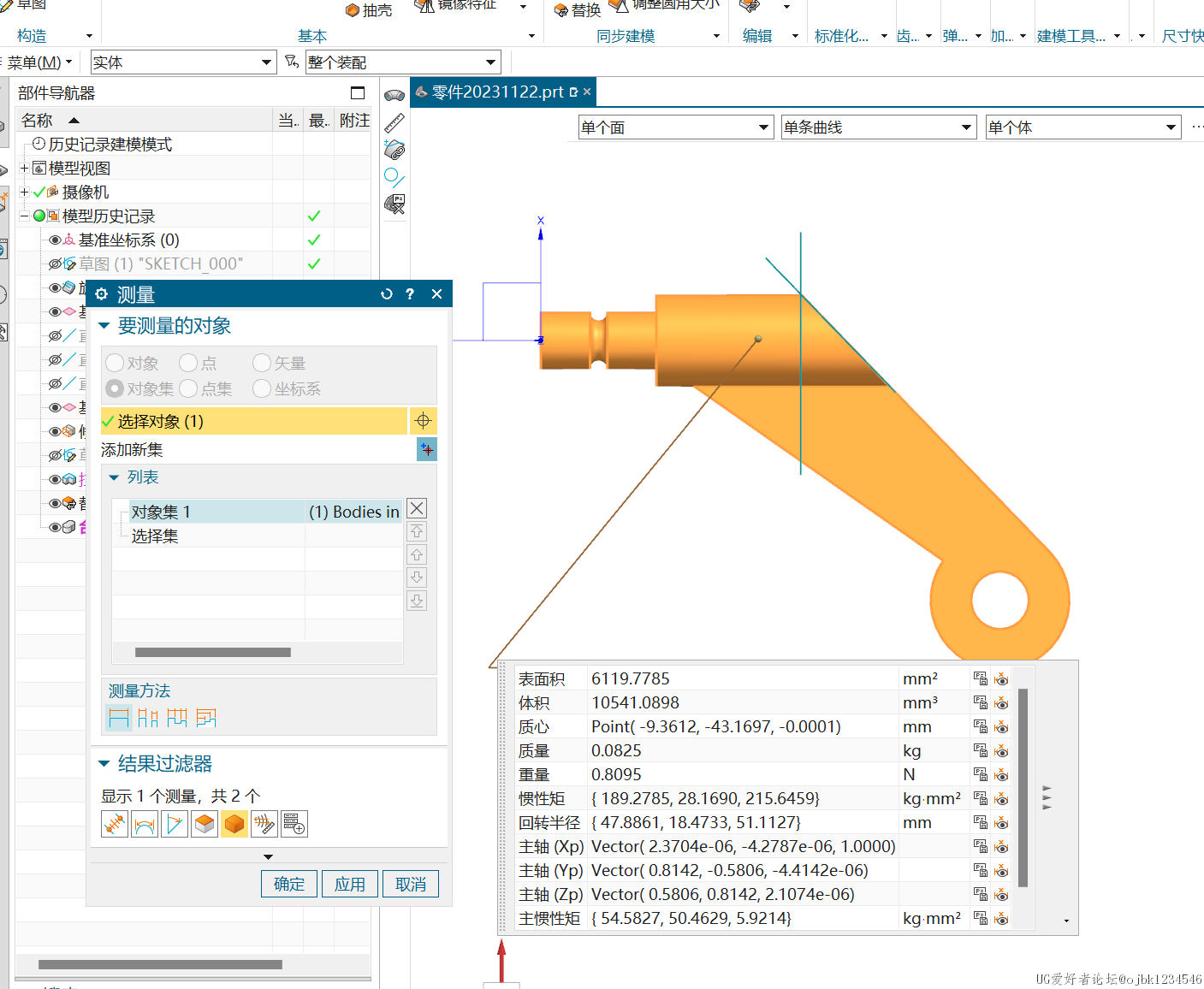Viewport: 1204px width, 989px height.
Task: Click the select object crosshair icon
Action: tap(423, 421)
